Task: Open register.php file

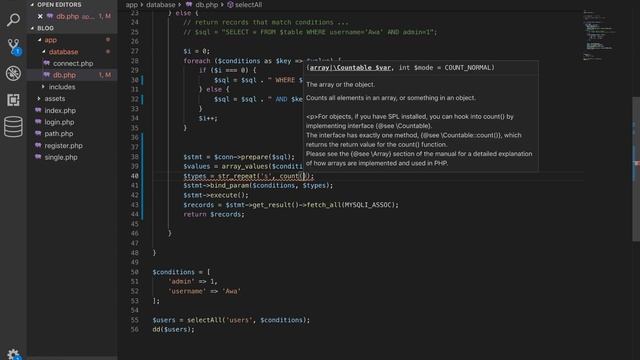Action: [63, 146]
